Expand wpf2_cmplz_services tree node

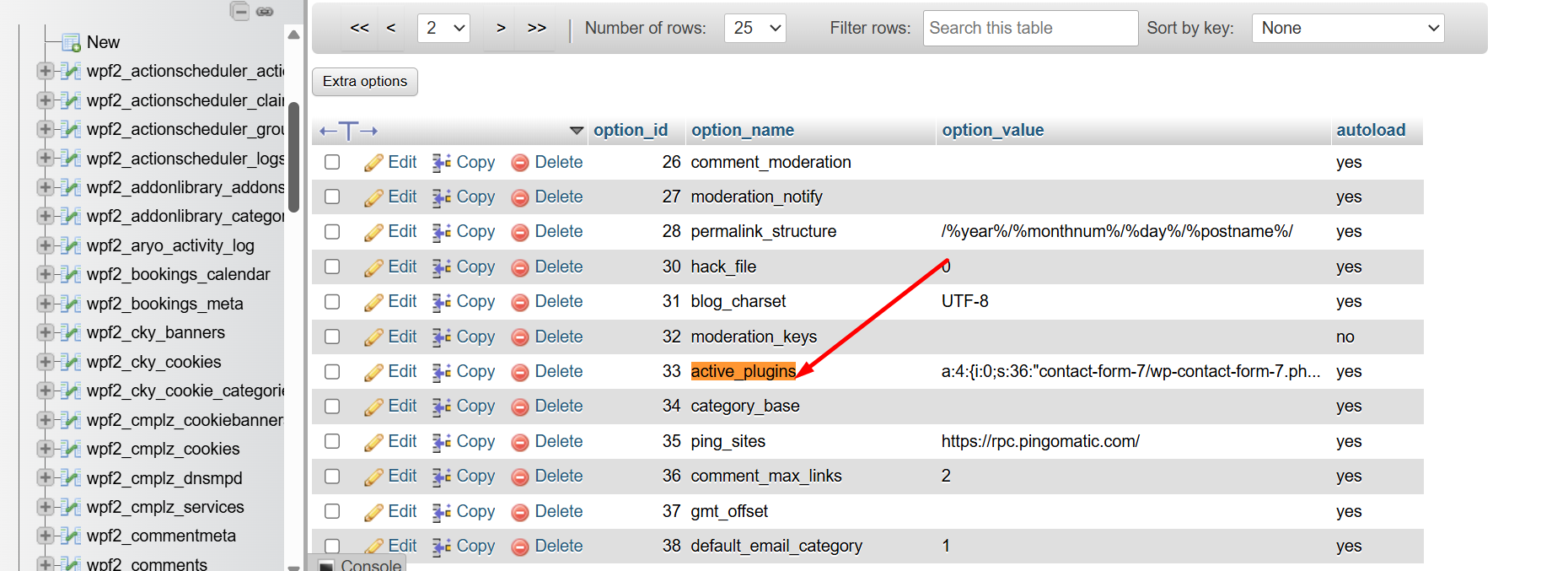point(46,507)
